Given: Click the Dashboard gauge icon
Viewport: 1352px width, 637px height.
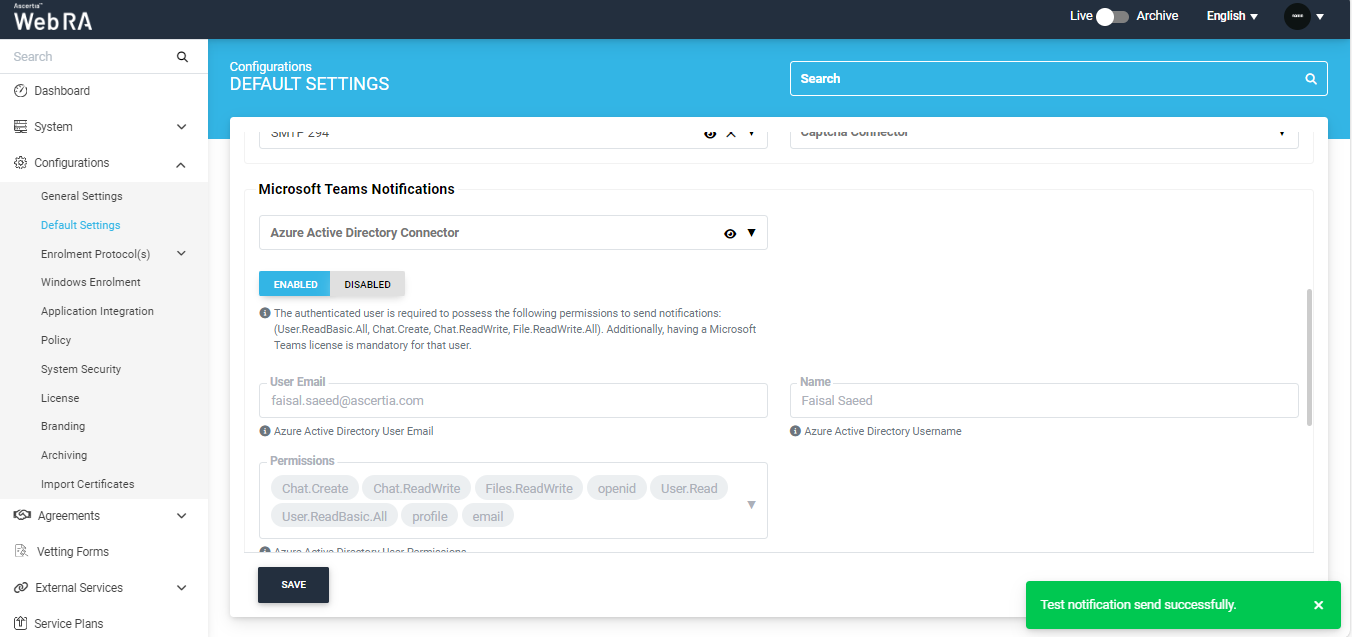Looking at the screenshot, I should tap(20, 91).
